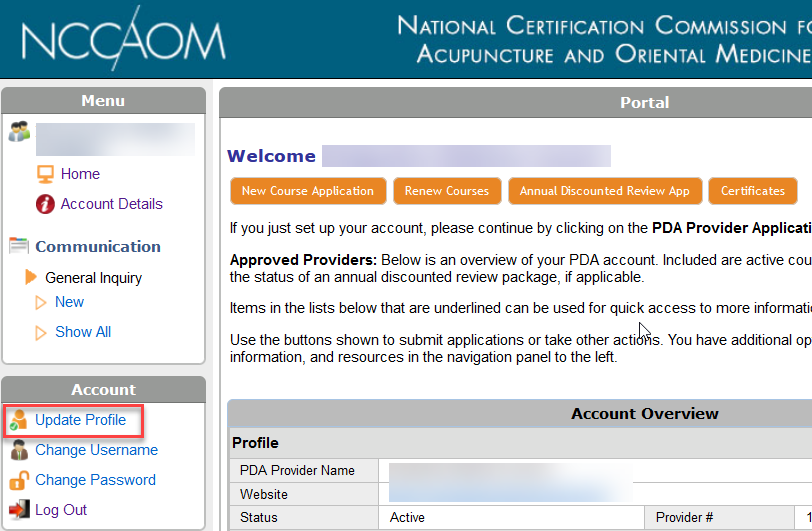Click the arrow beside New
The height and width of the screenshot is (531, 812).
point(41,302)
